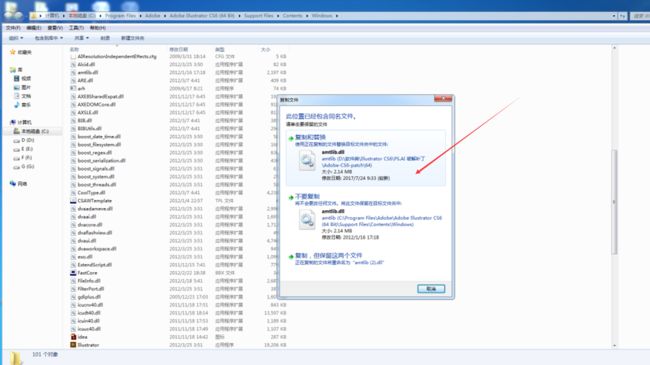Open the File (文件) menu
This screenshot has height=365, width=650.
pyautogui.click(x=13, y=28)
